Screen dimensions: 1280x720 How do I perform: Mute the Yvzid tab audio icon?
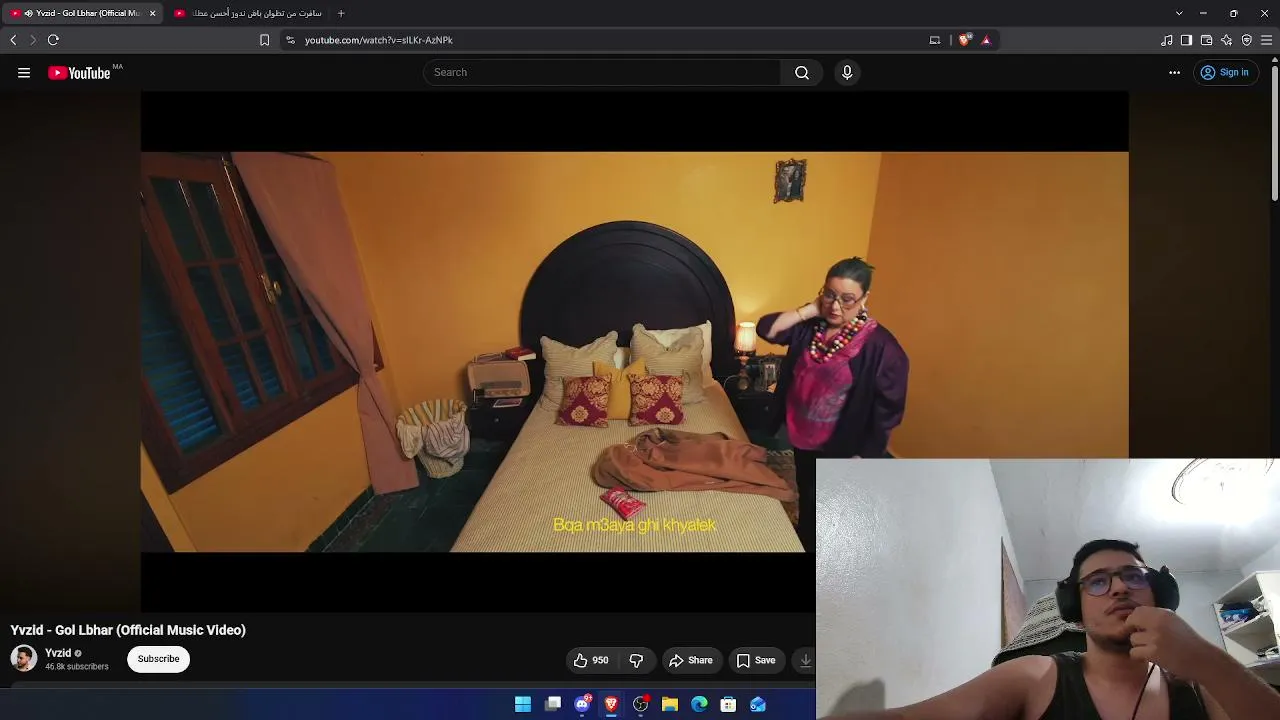coord(28,13)
